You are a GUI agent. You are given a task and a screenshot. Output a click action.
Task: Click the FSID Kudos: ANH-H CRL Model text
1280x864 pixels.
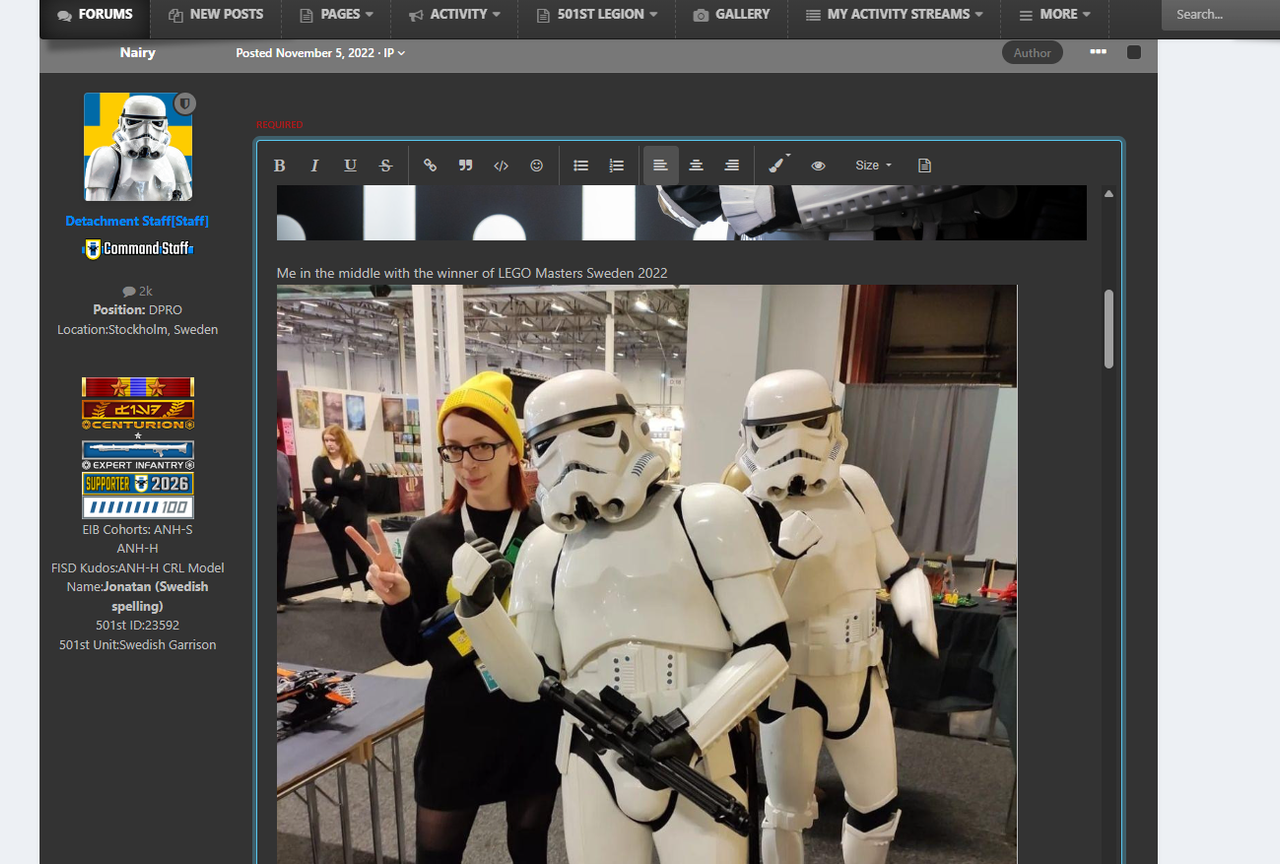pos(138,568)
